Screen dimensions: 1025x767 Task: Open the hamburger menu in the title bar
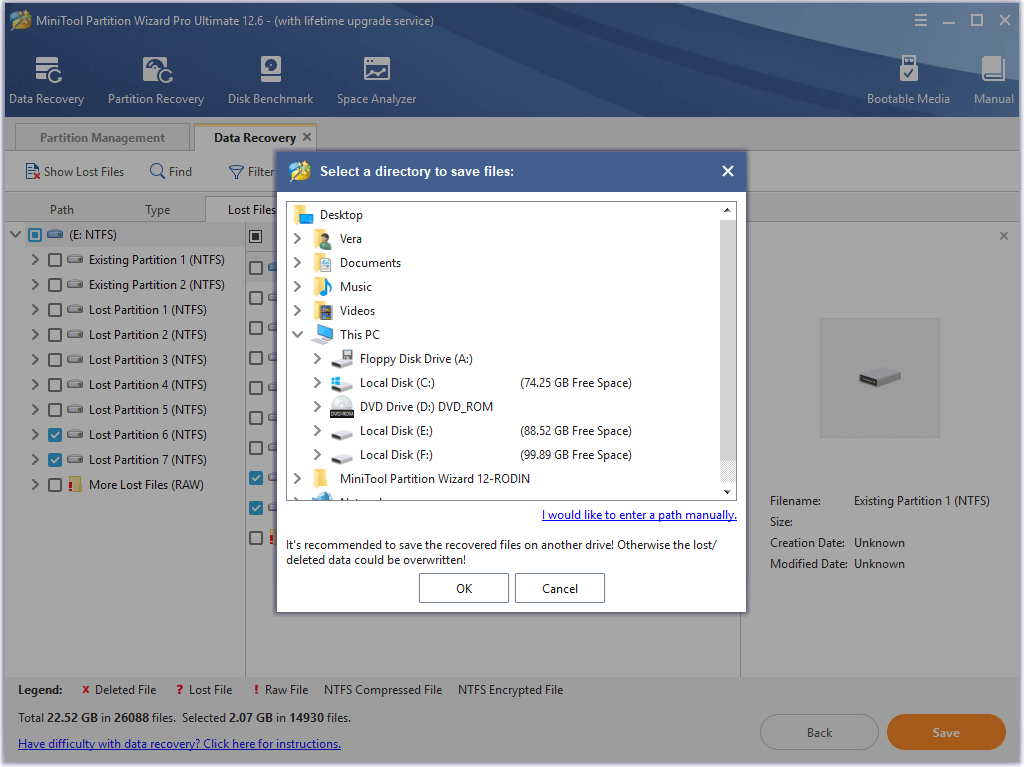click(x=920, y=20)
